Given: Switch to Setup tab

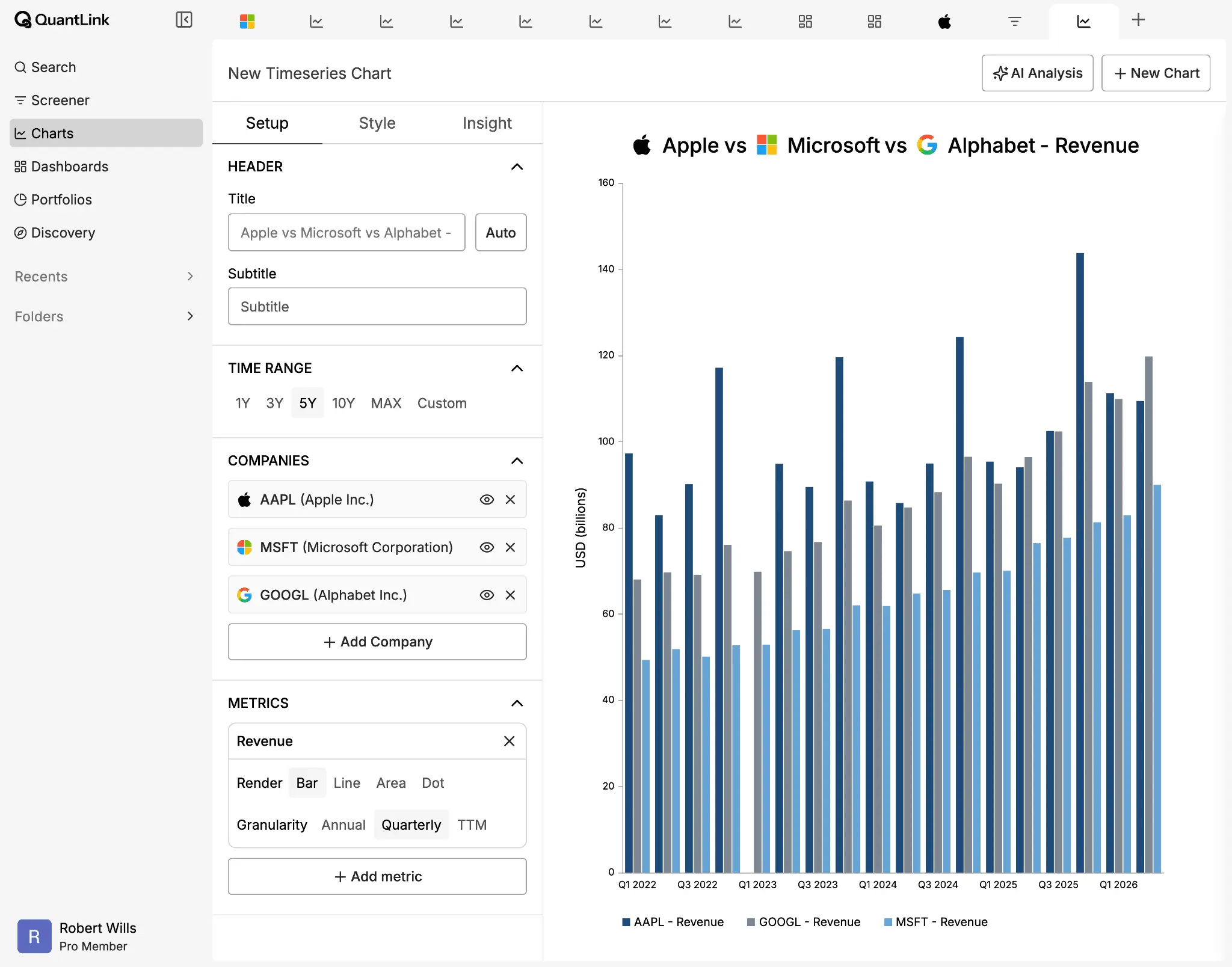Looking at the screenshot, I should pyautogui.click(x=267, y=123).
